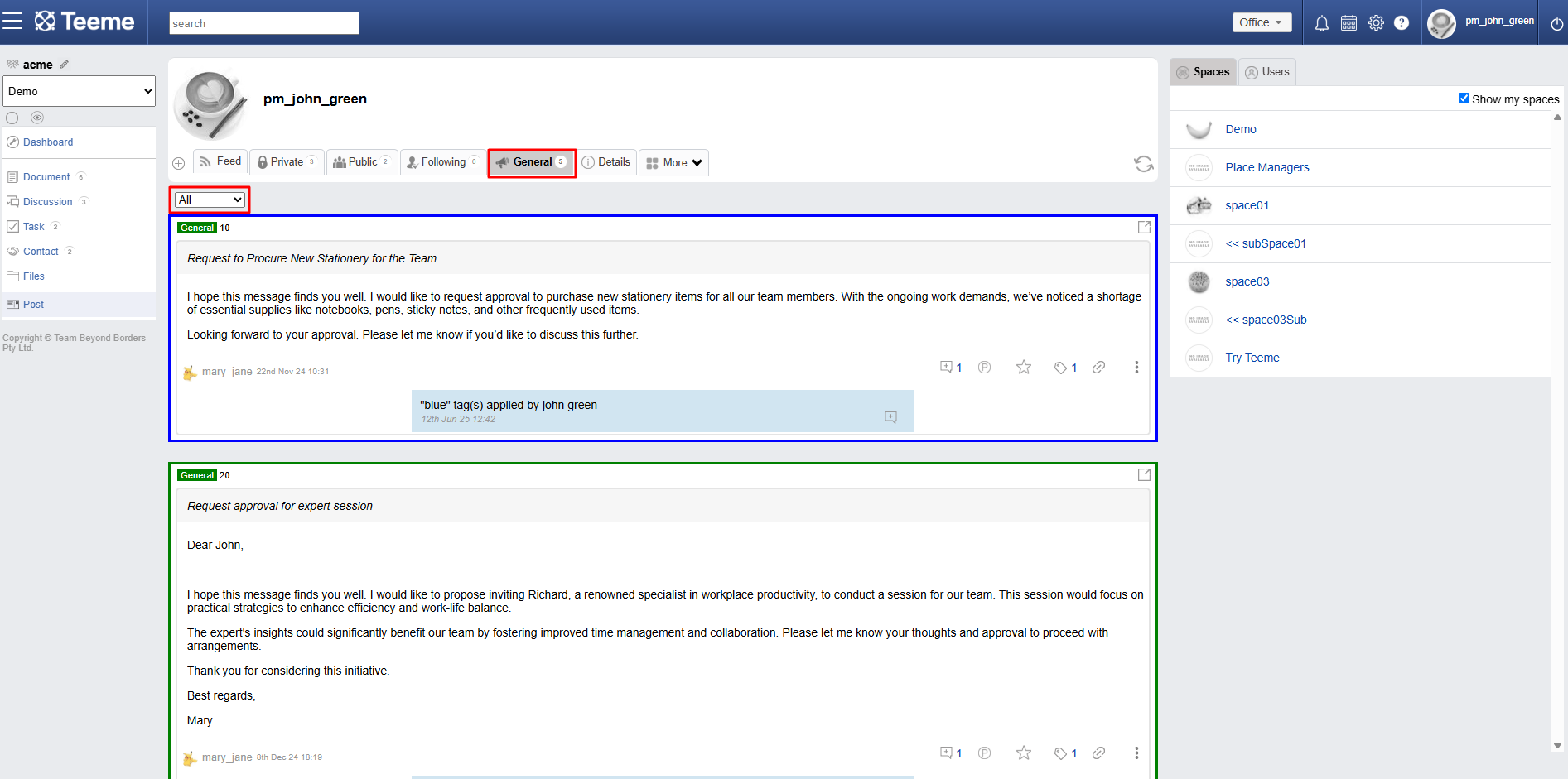Click the pencil edit icon beside acme
The image size is (1568, 779).
click(64, 64)
